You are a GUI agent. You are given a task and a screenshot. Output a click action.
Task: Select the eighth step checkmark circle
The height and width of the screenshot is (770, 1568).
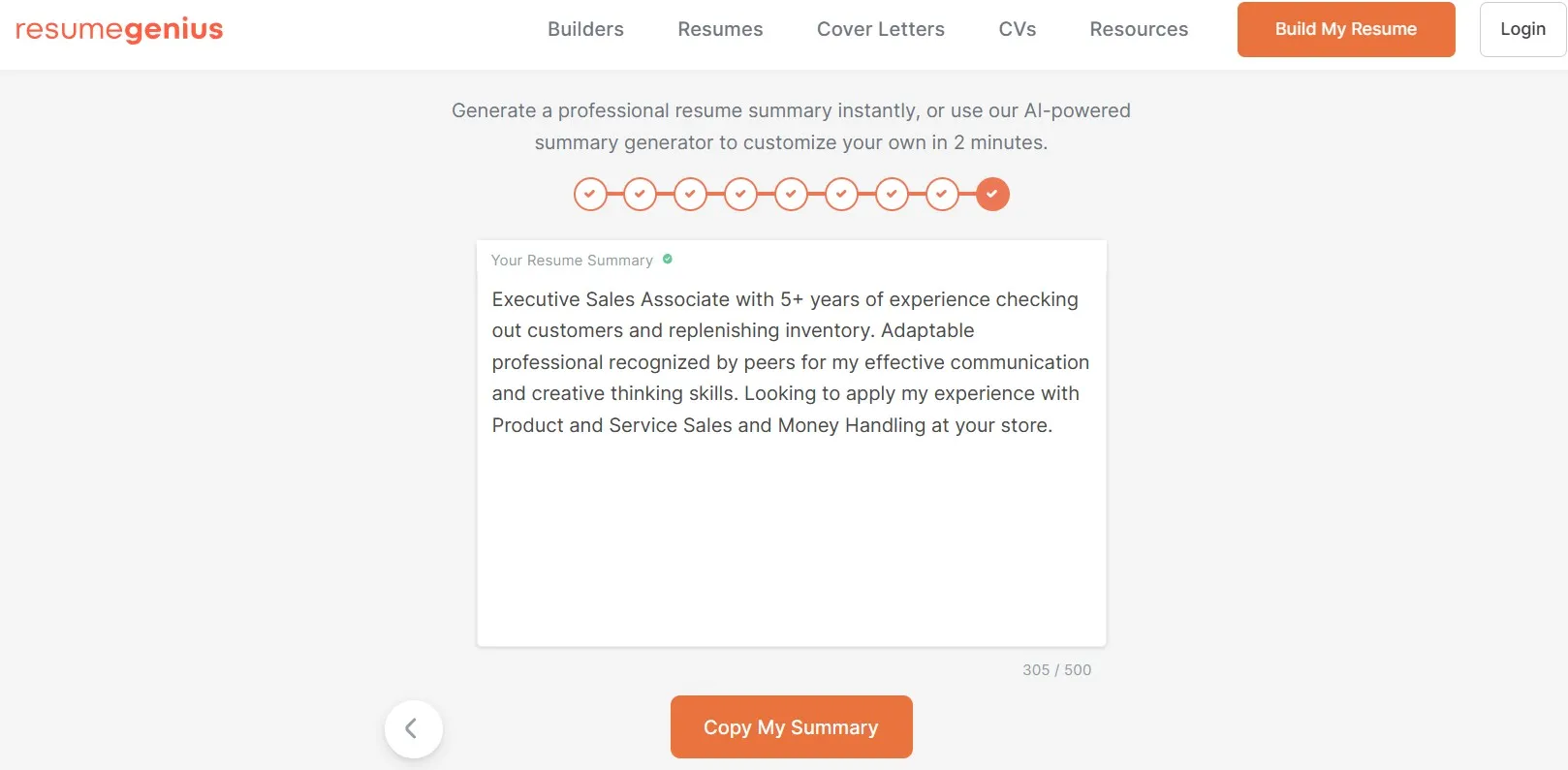[941, 194]
